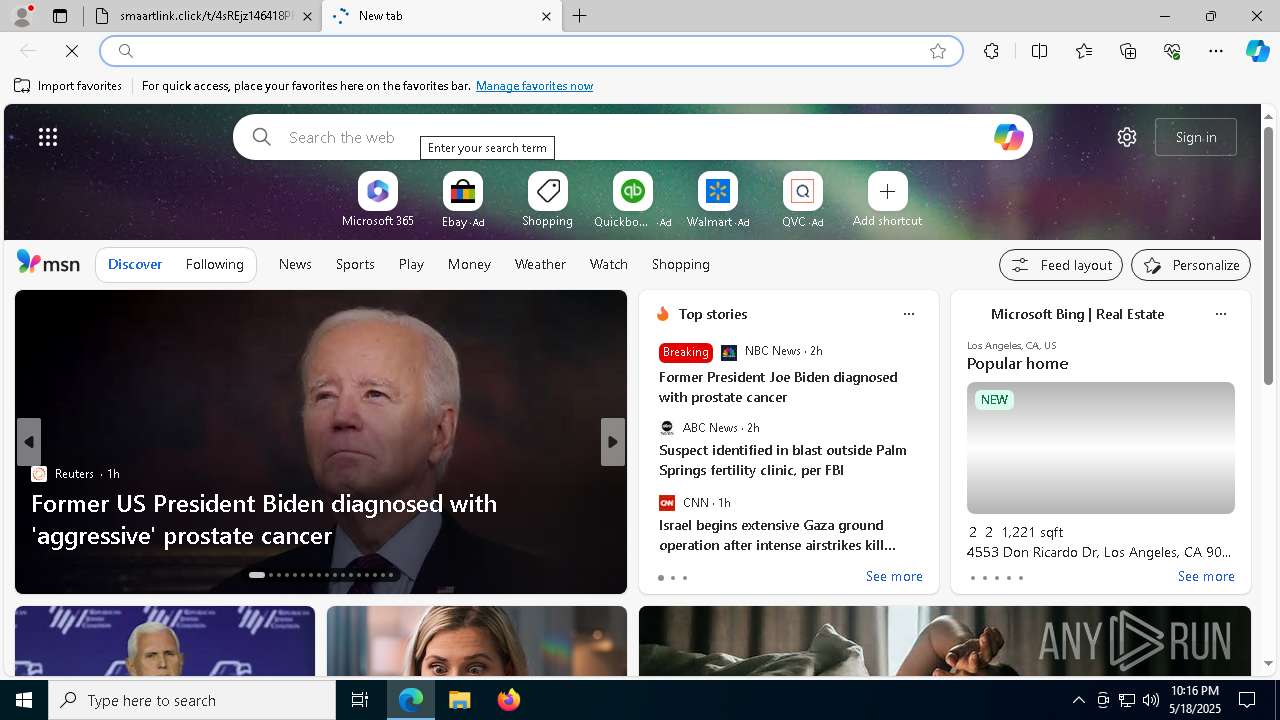Open the Manage favorites now link

tap(534, 86)
